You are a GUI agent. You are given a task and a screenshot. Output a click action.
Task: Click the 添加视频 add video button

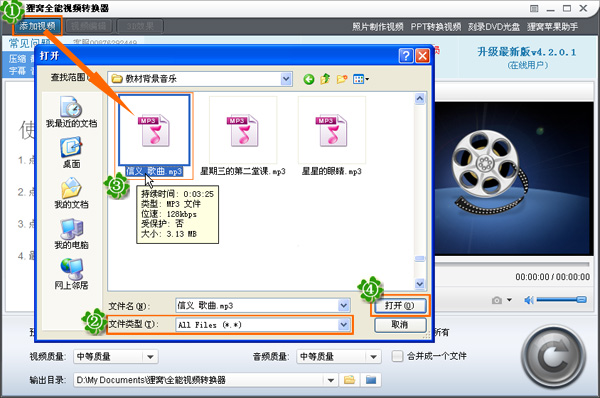click(38, 26)
